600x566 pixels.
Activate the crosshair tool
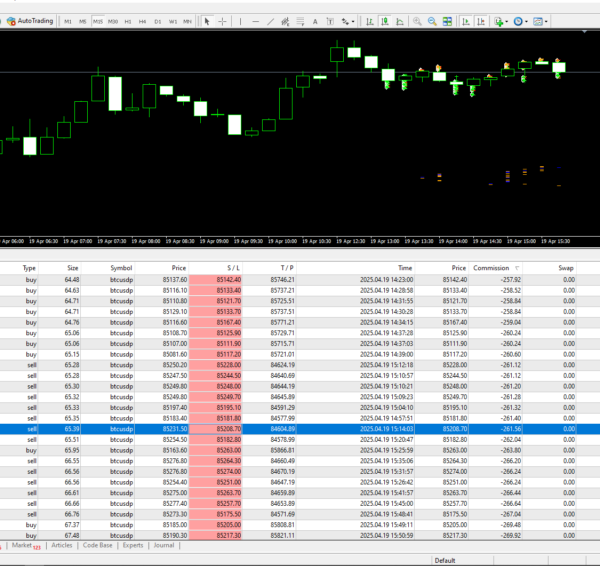click(x=221, y=21)
